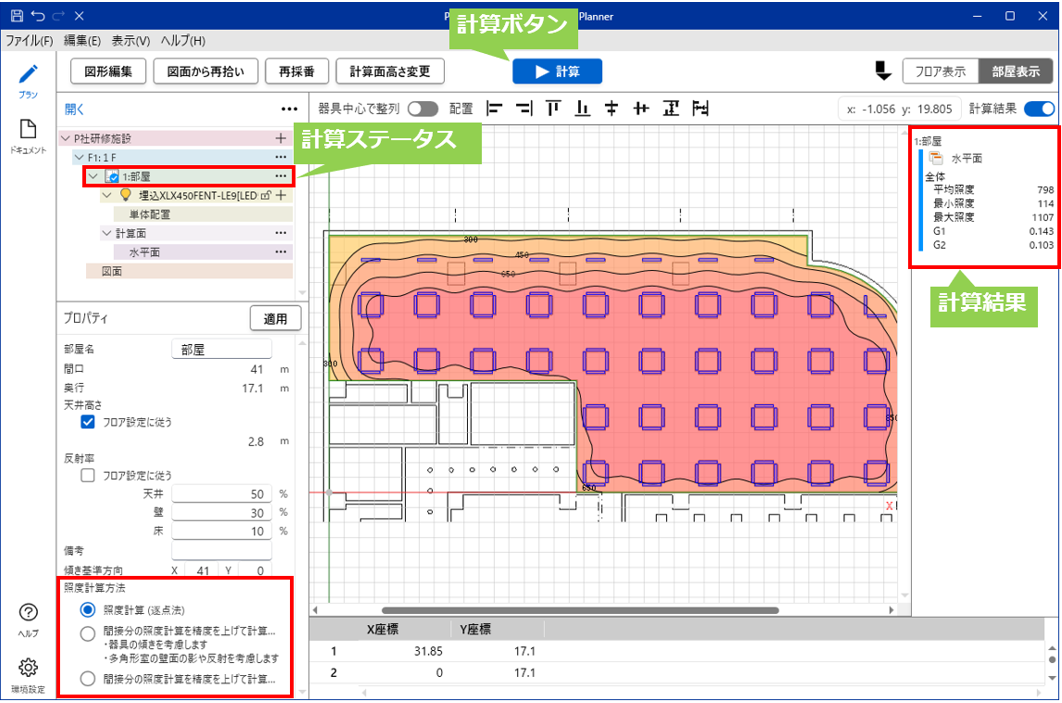Open the 表示(V) menu
The image size is (1062, 703).
click(x=130, y=41)
